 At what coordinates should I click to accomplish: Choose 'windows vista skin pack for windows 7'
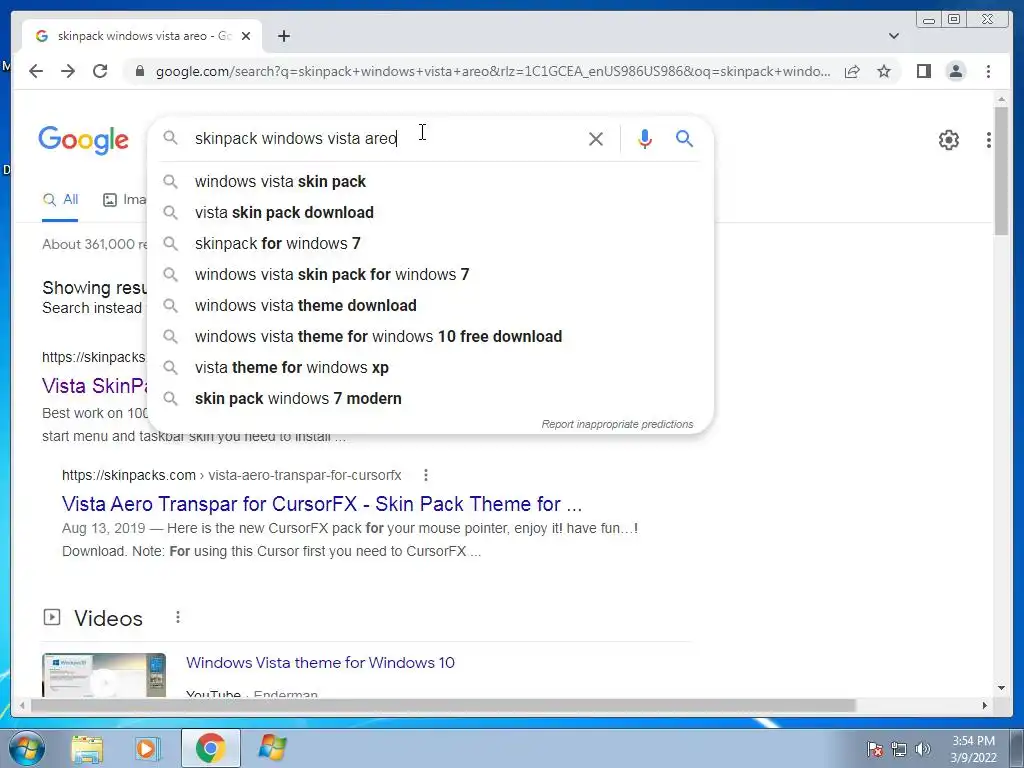click(431, 274)
